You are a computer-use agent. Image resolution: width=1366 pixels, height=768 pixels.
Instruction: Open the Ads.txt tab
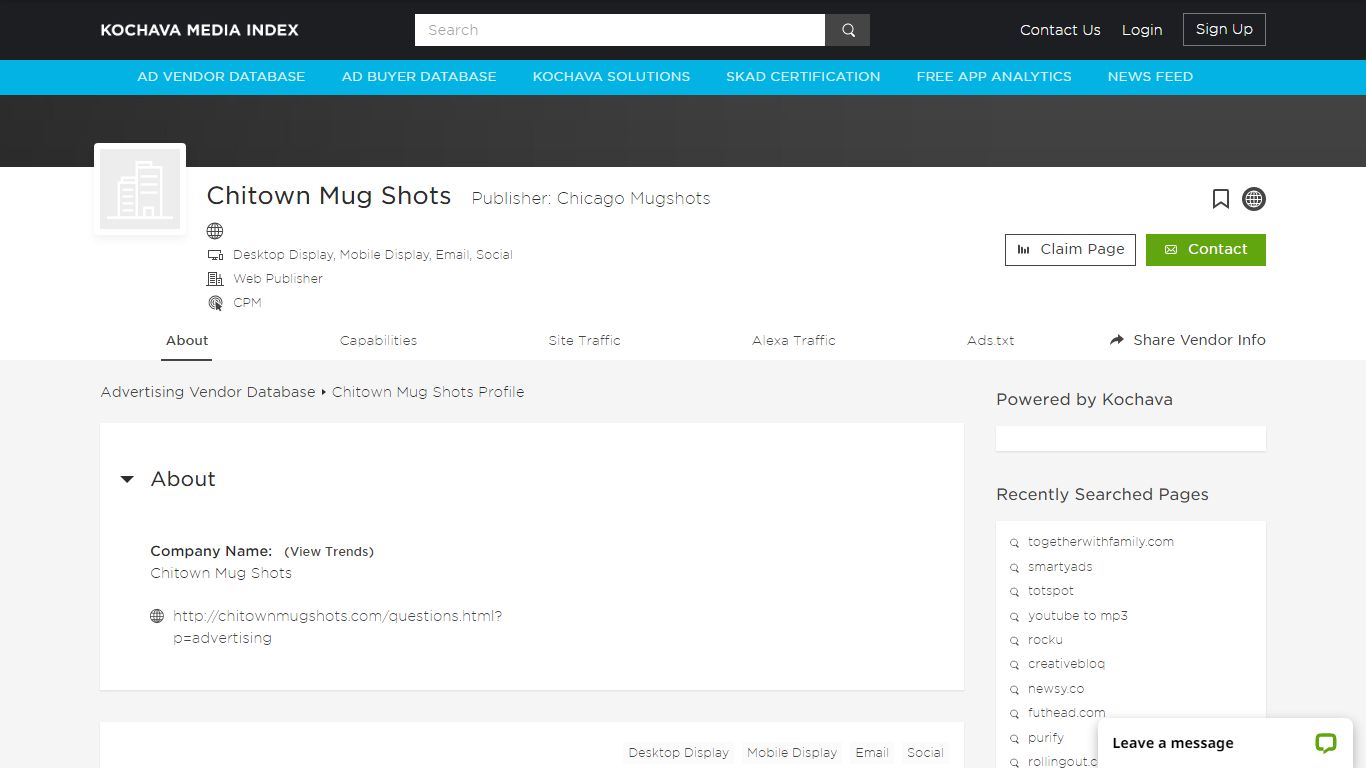pos(990,341)
